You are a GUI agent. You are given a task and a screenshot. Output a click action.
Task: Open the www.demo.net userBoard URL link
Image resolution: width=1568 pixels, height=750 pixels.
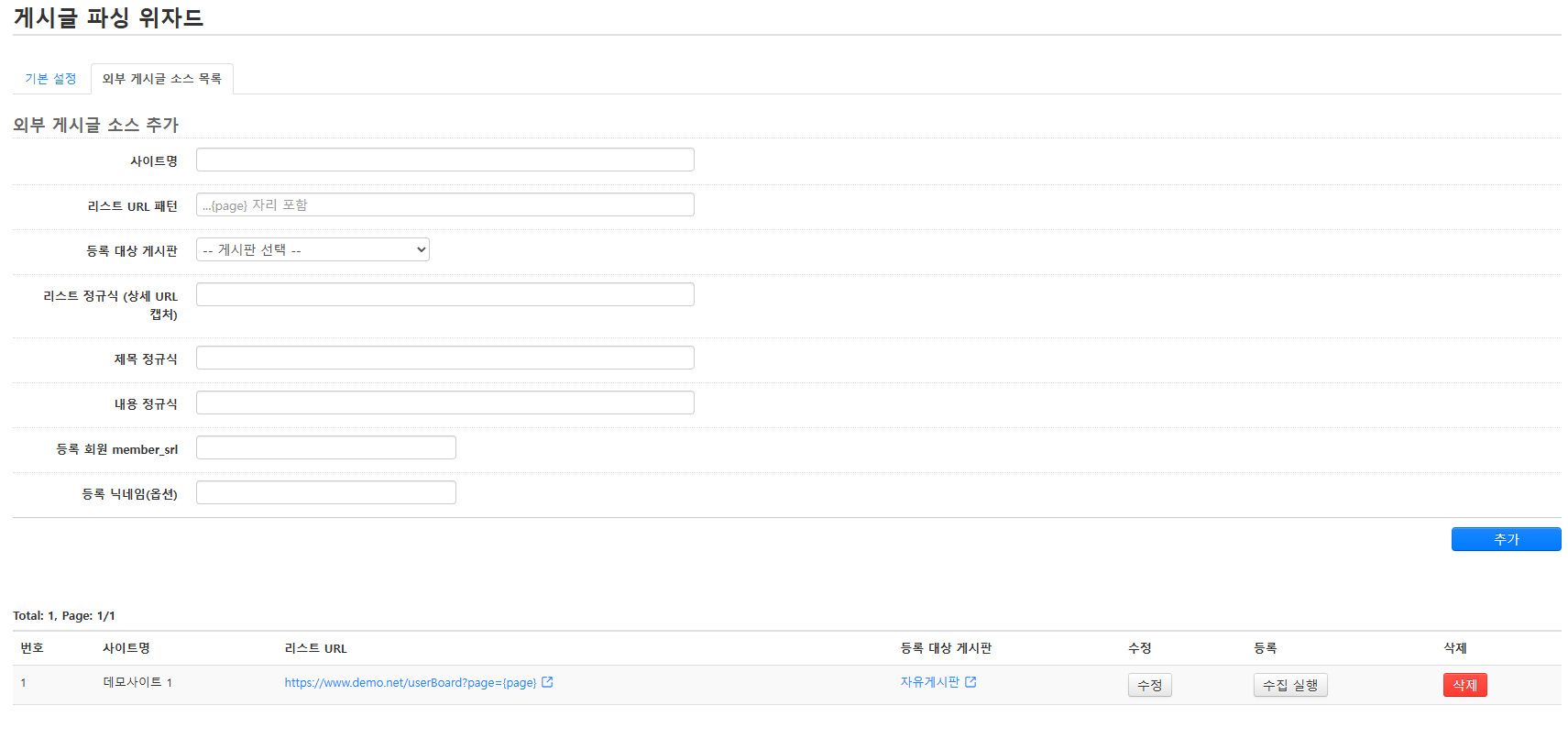coord(410,683)
